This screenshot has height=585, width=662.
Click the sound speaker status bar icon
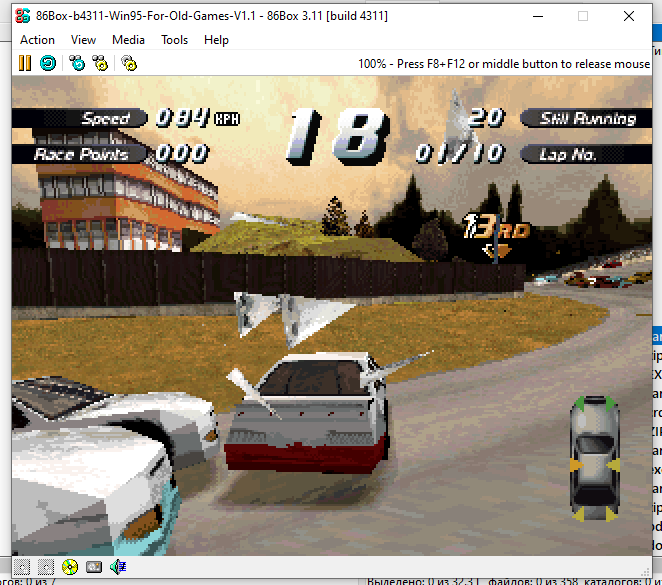click(118, 567)
